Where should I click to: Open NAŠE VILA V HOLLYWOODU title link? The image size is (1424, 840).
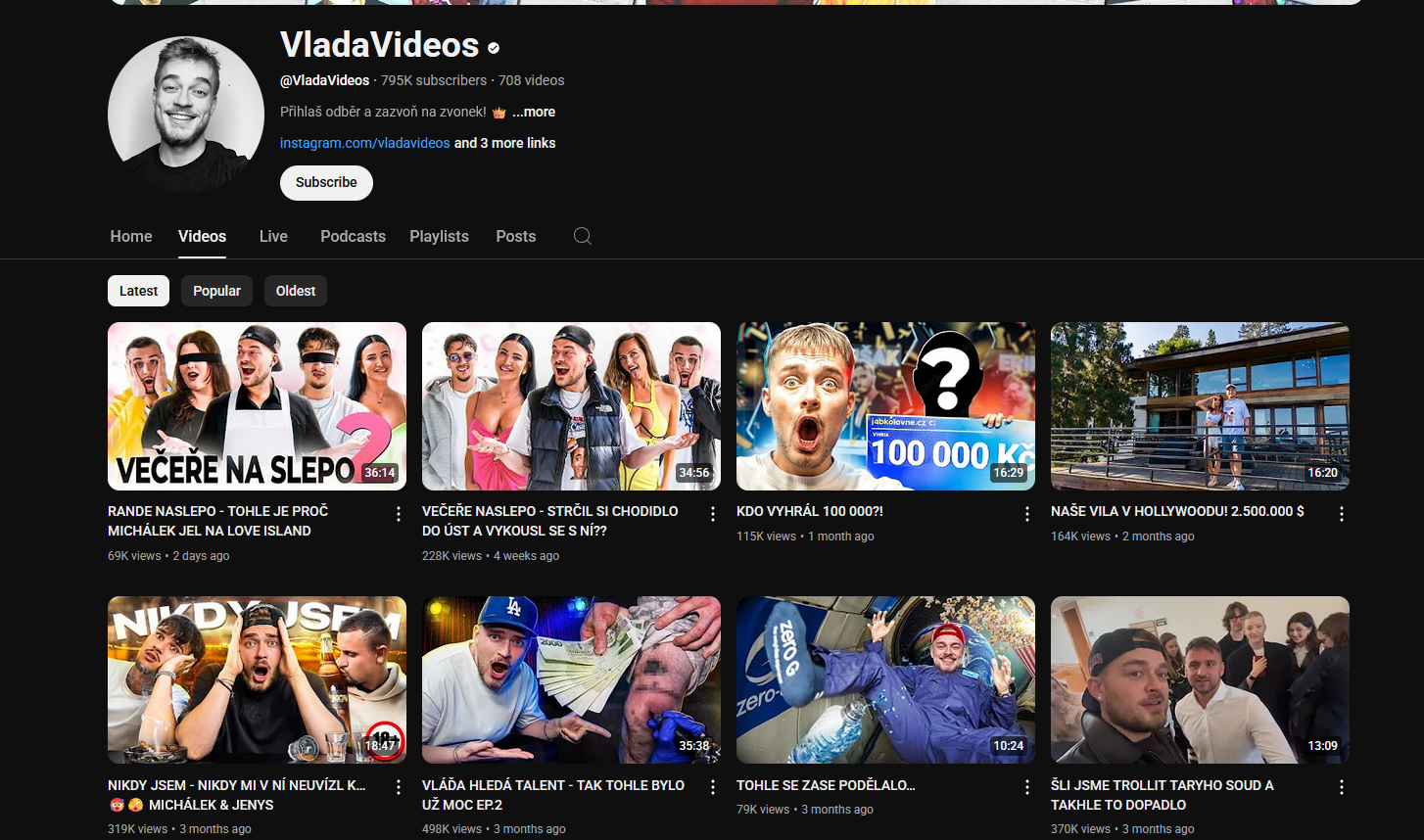coord(1177,511)
